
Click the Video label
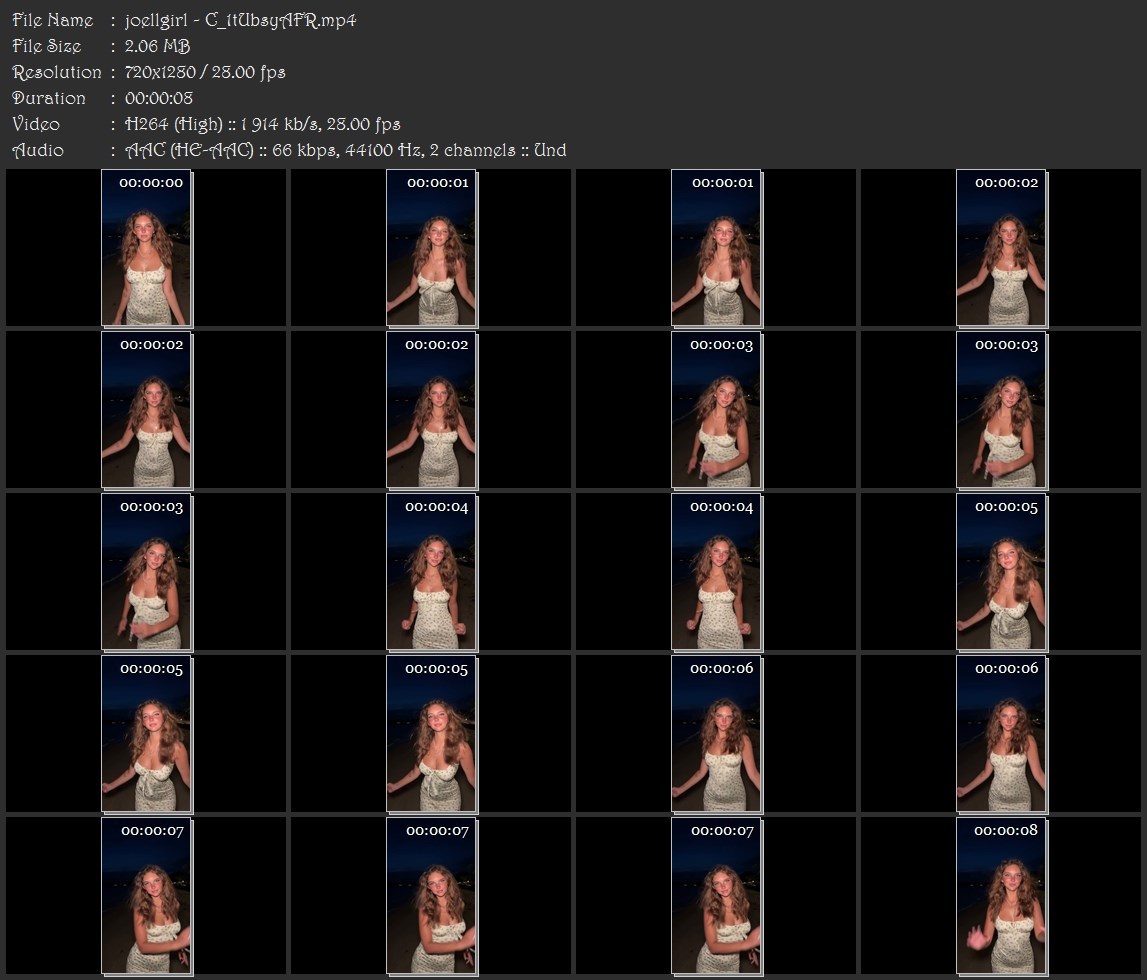coord(36,124)
